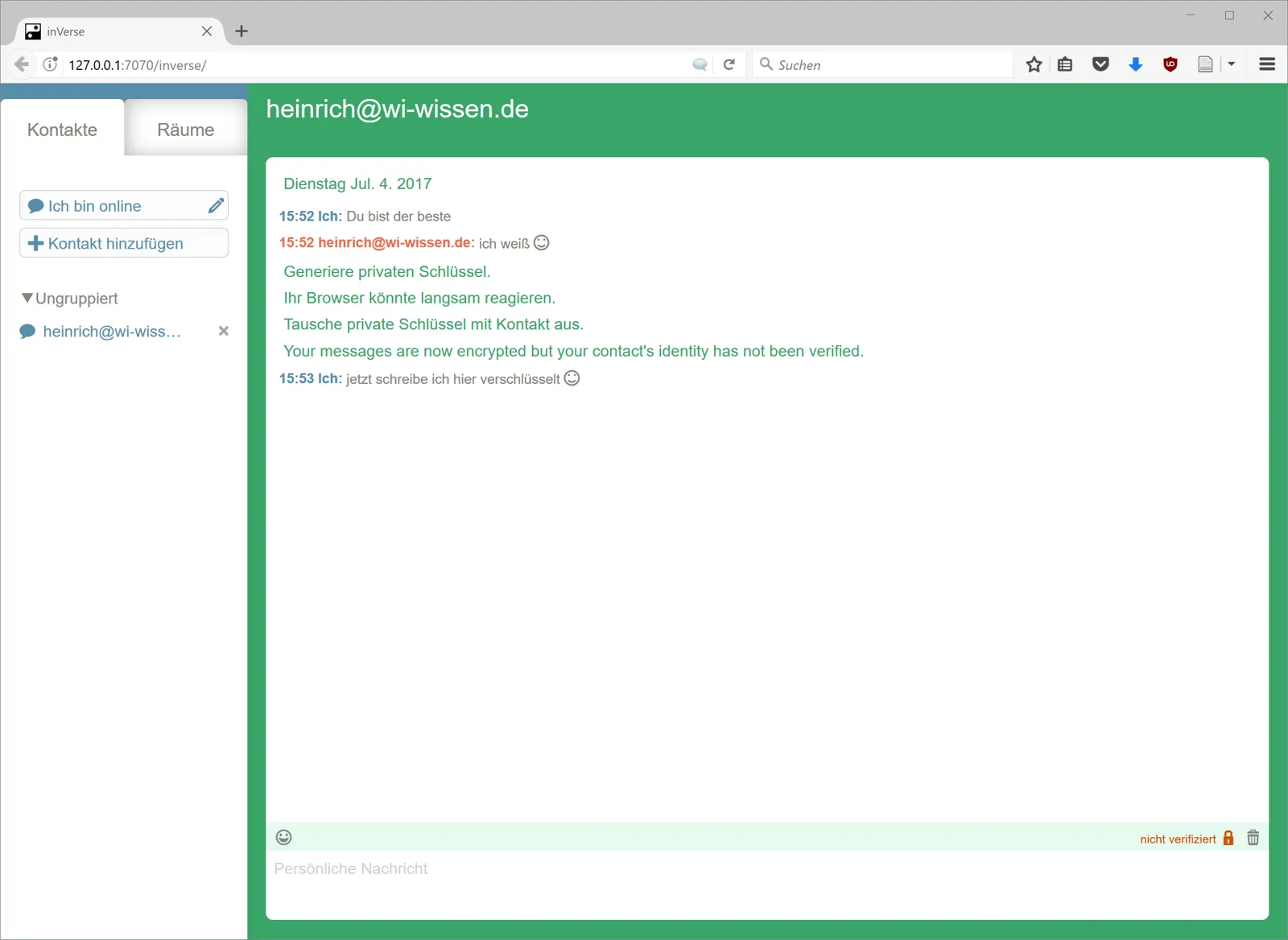Open chat with heinrich@wi-wiss… contact
1288x940 pixels.
pos(112,332)
